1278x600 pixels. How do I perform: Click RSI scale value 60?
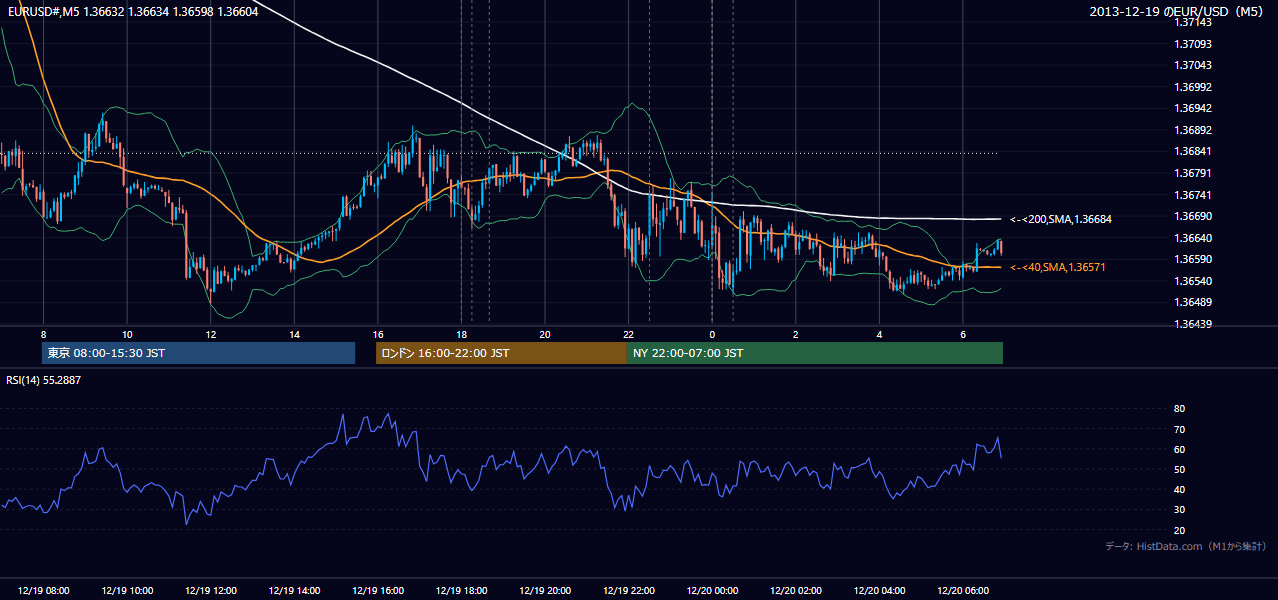pyautogui.click(x=1179, y=449)
